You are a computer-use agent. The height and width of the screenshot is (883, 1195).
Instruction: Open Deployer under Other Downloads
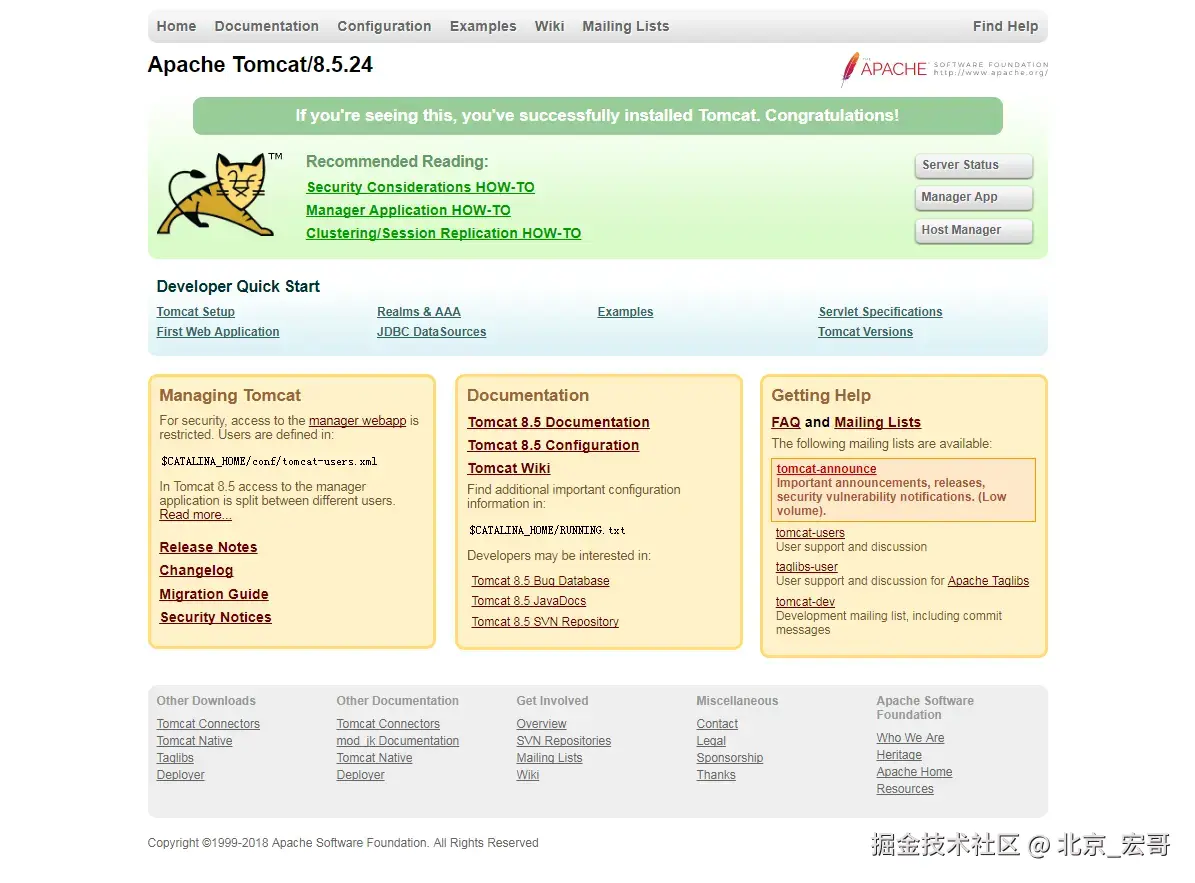pyautogui.click(x=181, y=775)
